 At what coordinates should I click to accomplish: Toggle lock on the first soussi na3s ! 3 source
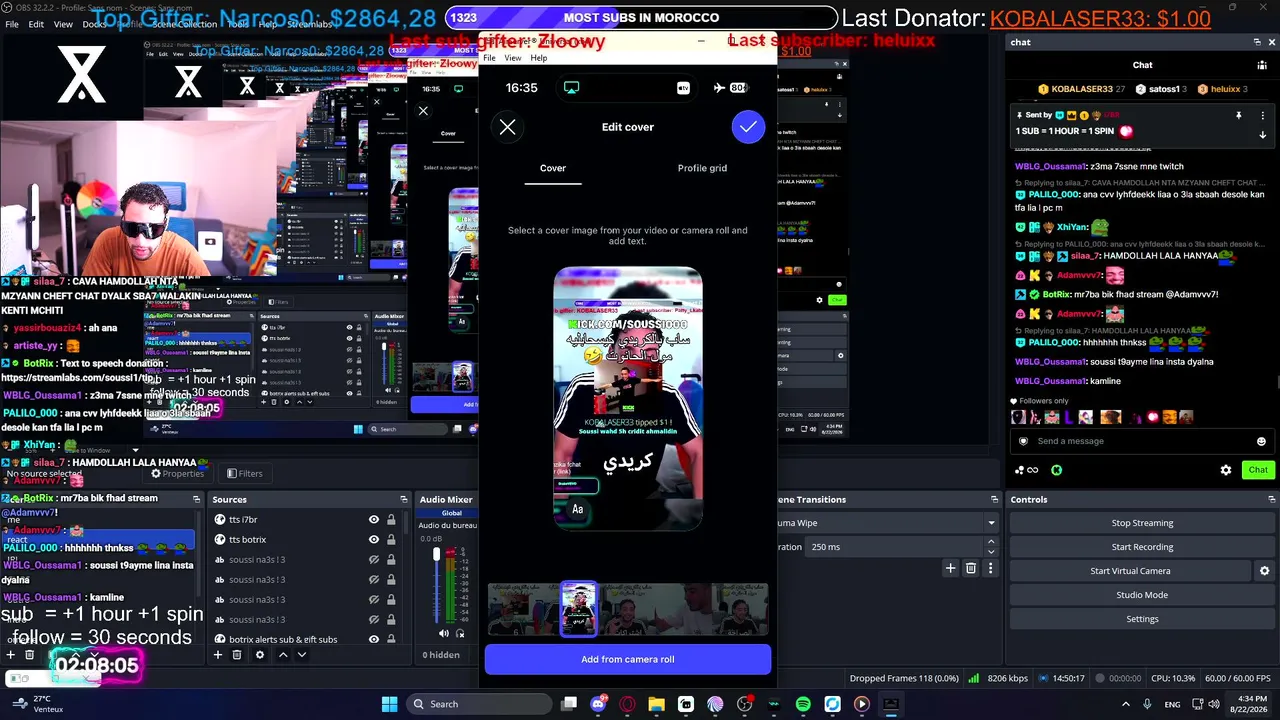pos(391,560)
